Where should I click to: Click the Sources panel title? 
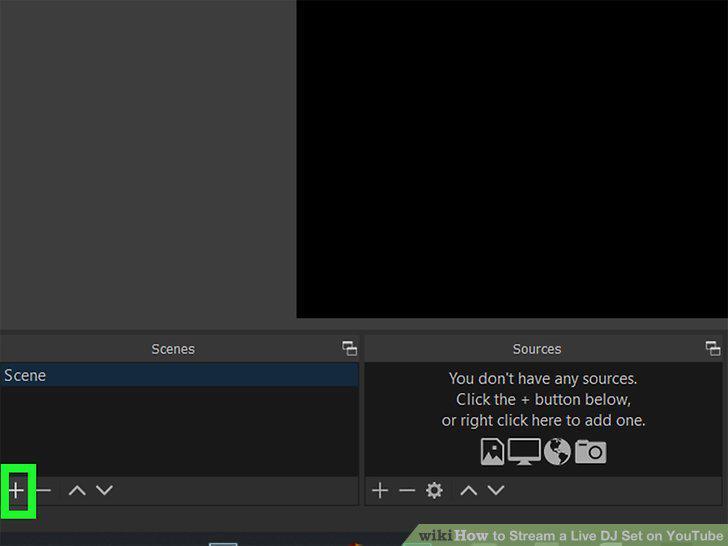(537, 349)
